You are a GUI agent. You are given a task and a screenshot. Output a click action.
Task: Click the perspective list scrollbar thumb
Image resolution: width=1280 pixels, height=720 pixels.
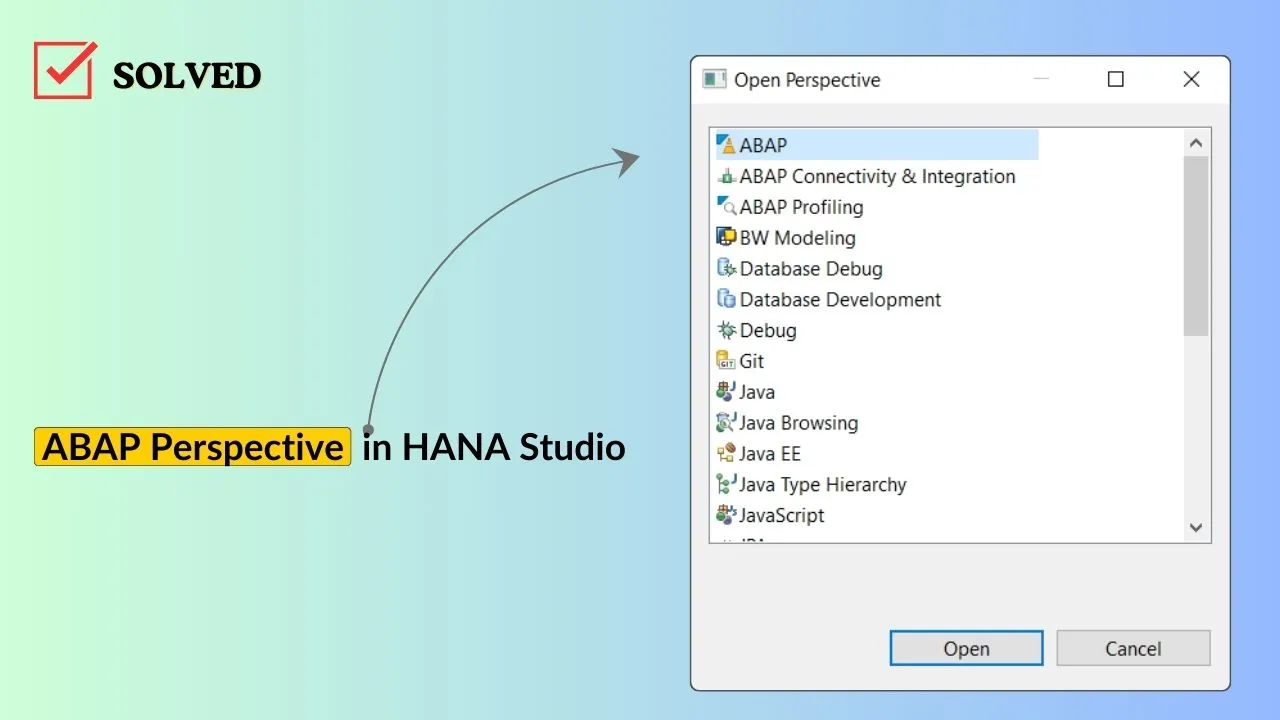point(1196,246)
